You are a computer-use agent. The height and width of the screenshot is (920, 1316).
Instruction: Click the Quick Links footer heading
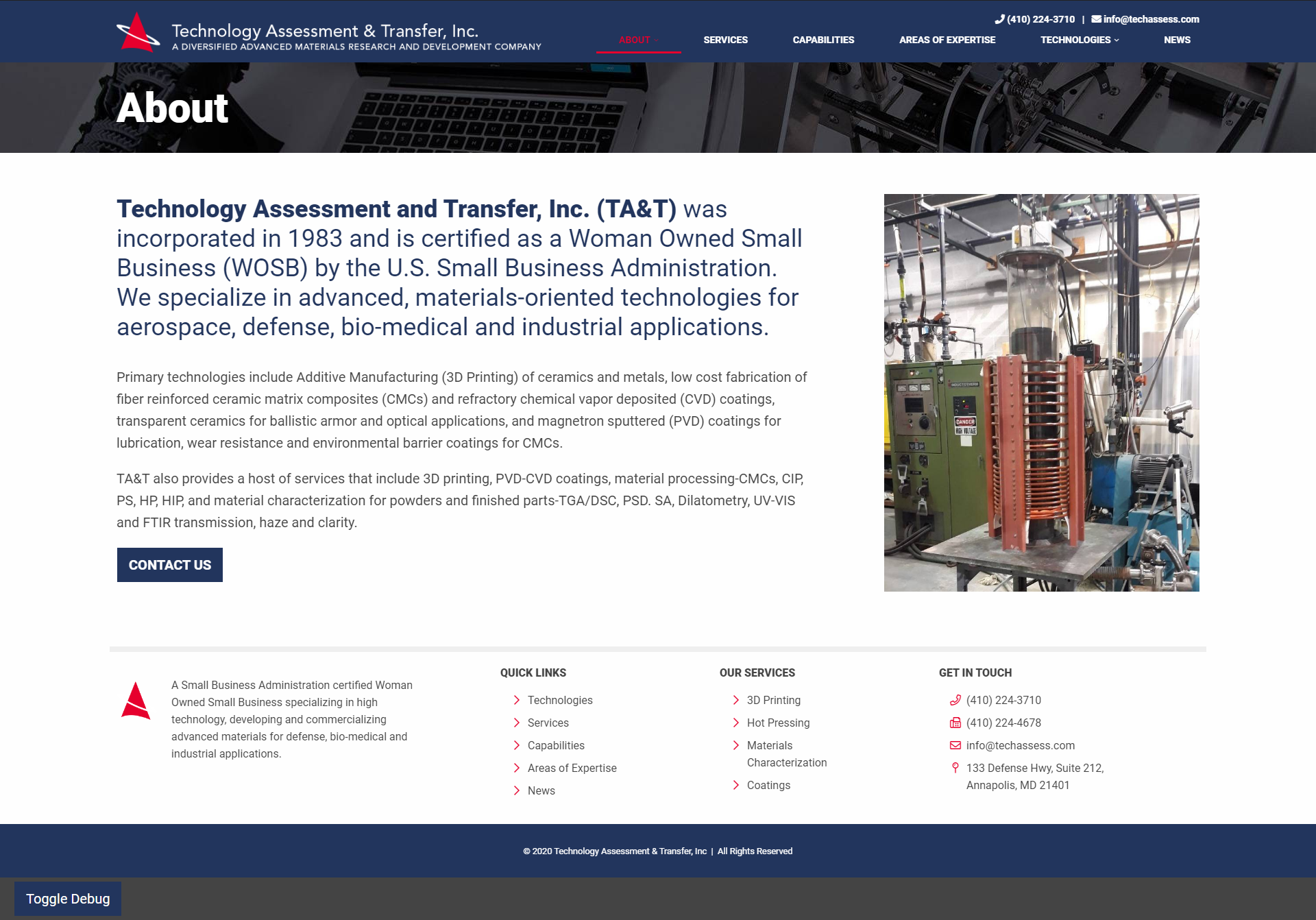coord(533,673)
